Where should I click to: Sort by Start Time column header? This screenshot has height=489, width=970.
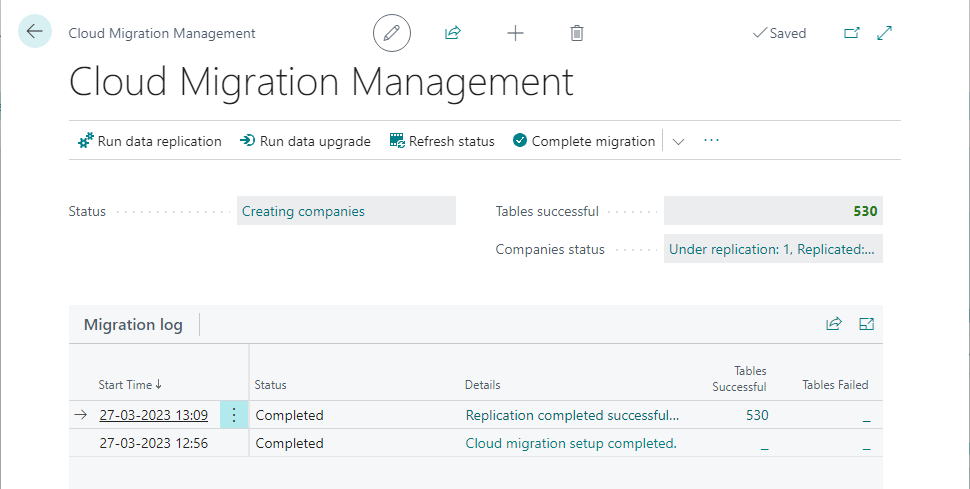click(130, 384)
